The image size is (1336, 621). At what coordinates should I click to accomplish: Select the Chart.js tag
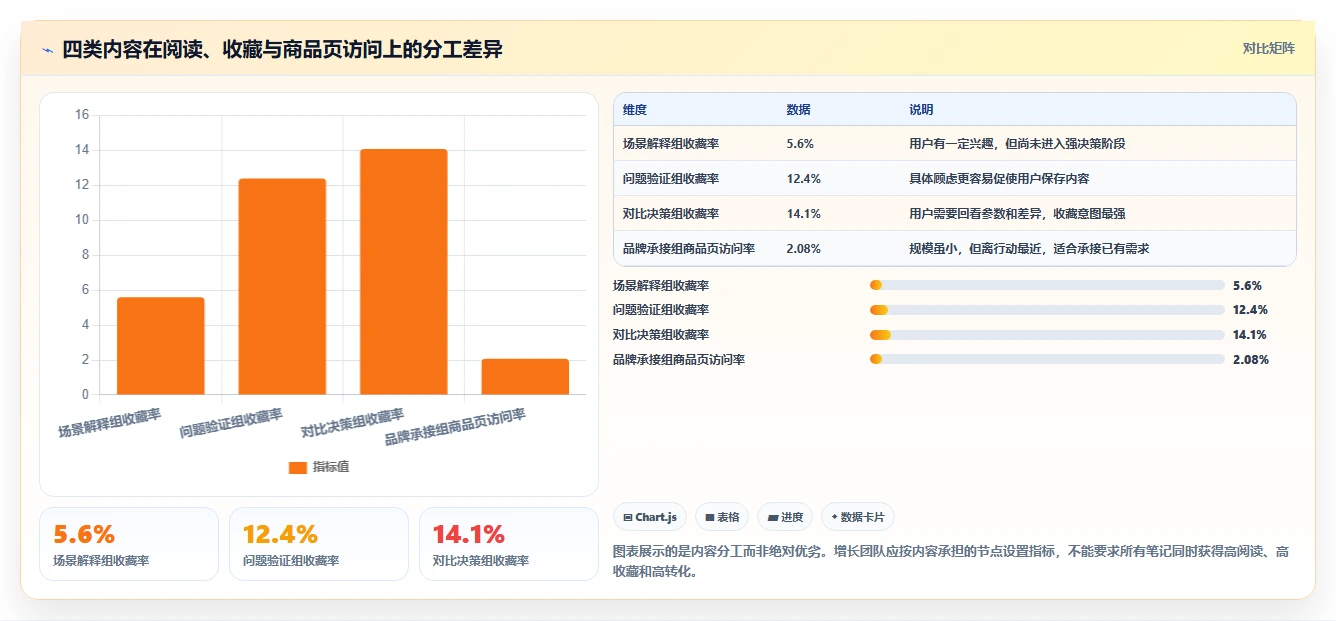tap(650, 517)
